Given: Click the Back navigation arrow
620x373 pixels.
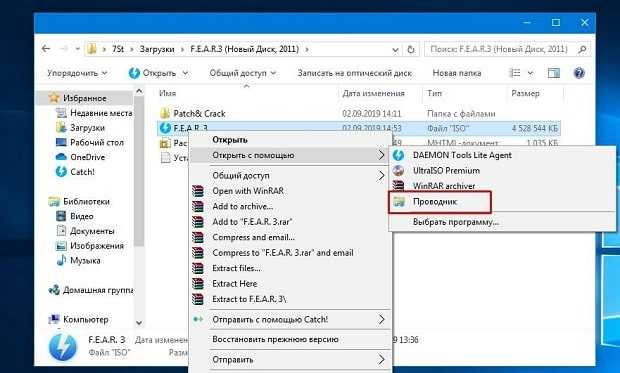Looking at the screenshot, I should pyautogui.click(x=46, y=49).
